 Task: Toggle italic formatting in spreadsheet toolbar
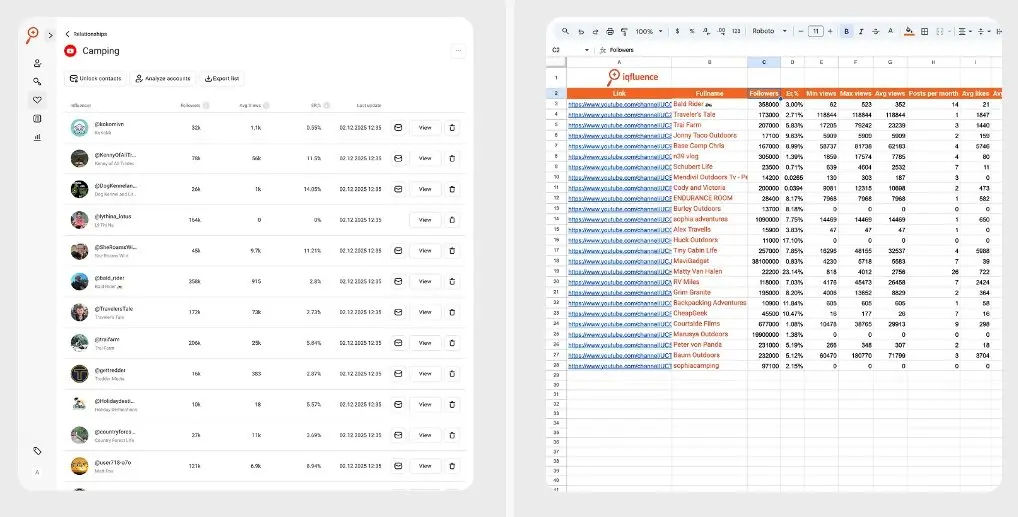click(x=861, y=31)
